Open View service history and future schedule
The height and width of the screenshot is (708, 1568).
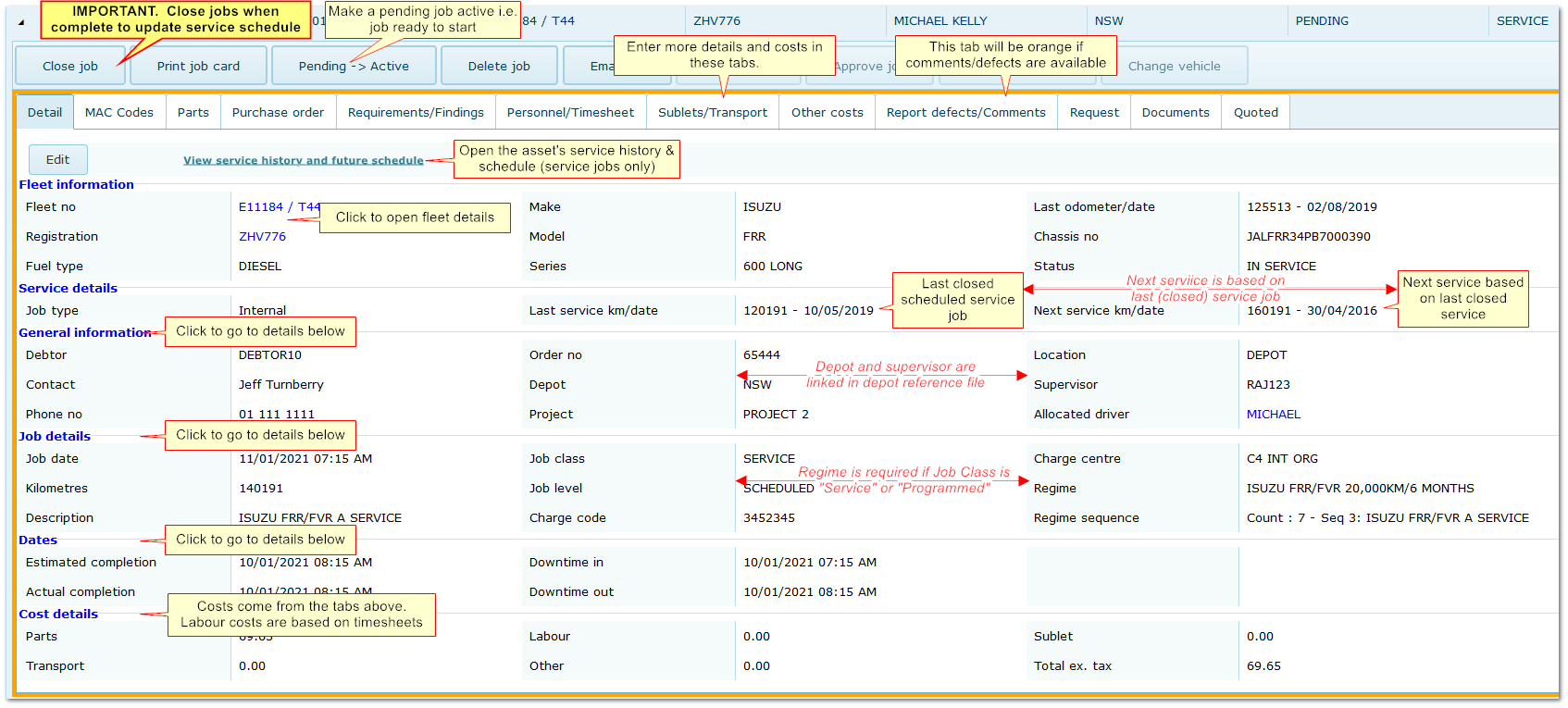point(303,160)
